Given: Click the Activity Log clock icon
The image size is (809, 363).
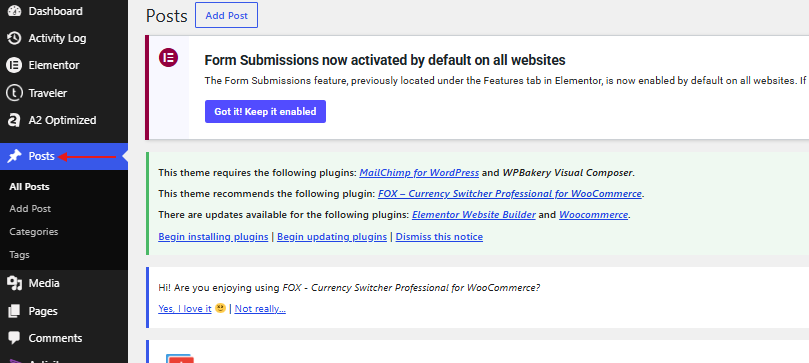Looking at the screenshot, I should coord(14,38).
